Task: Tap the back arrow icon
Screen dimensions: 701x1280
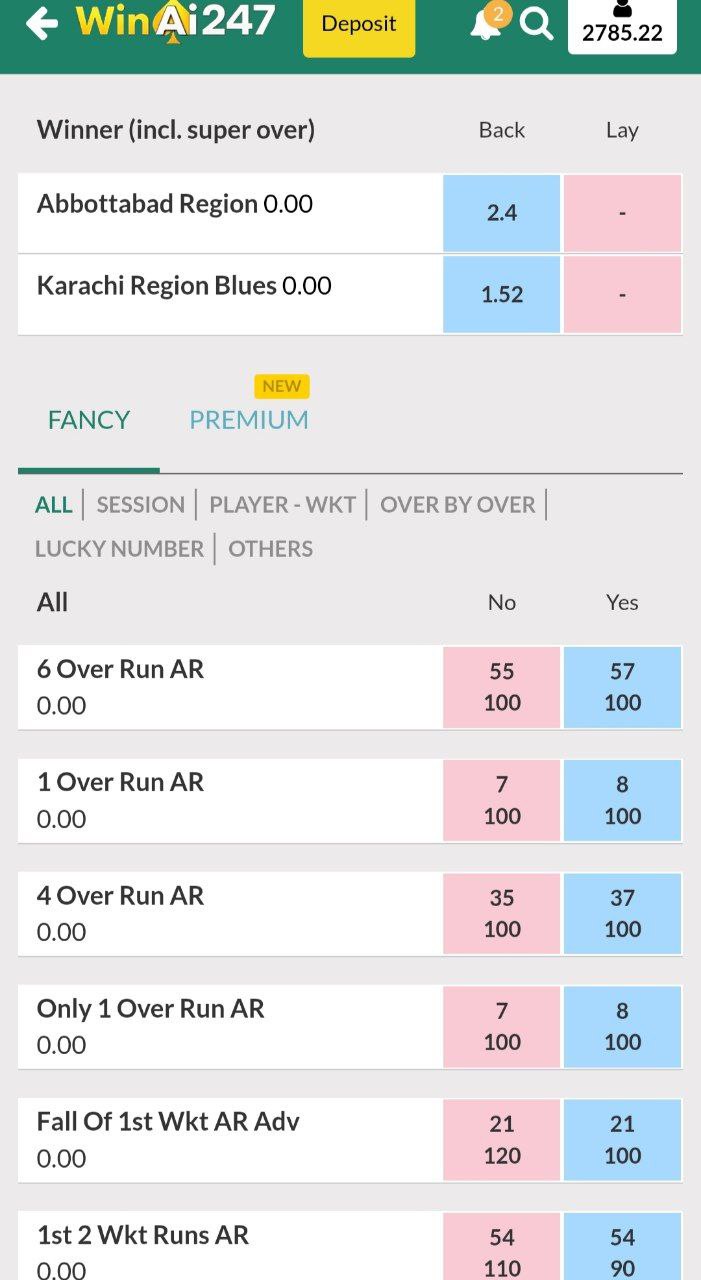Action: (x=41, y=23)
